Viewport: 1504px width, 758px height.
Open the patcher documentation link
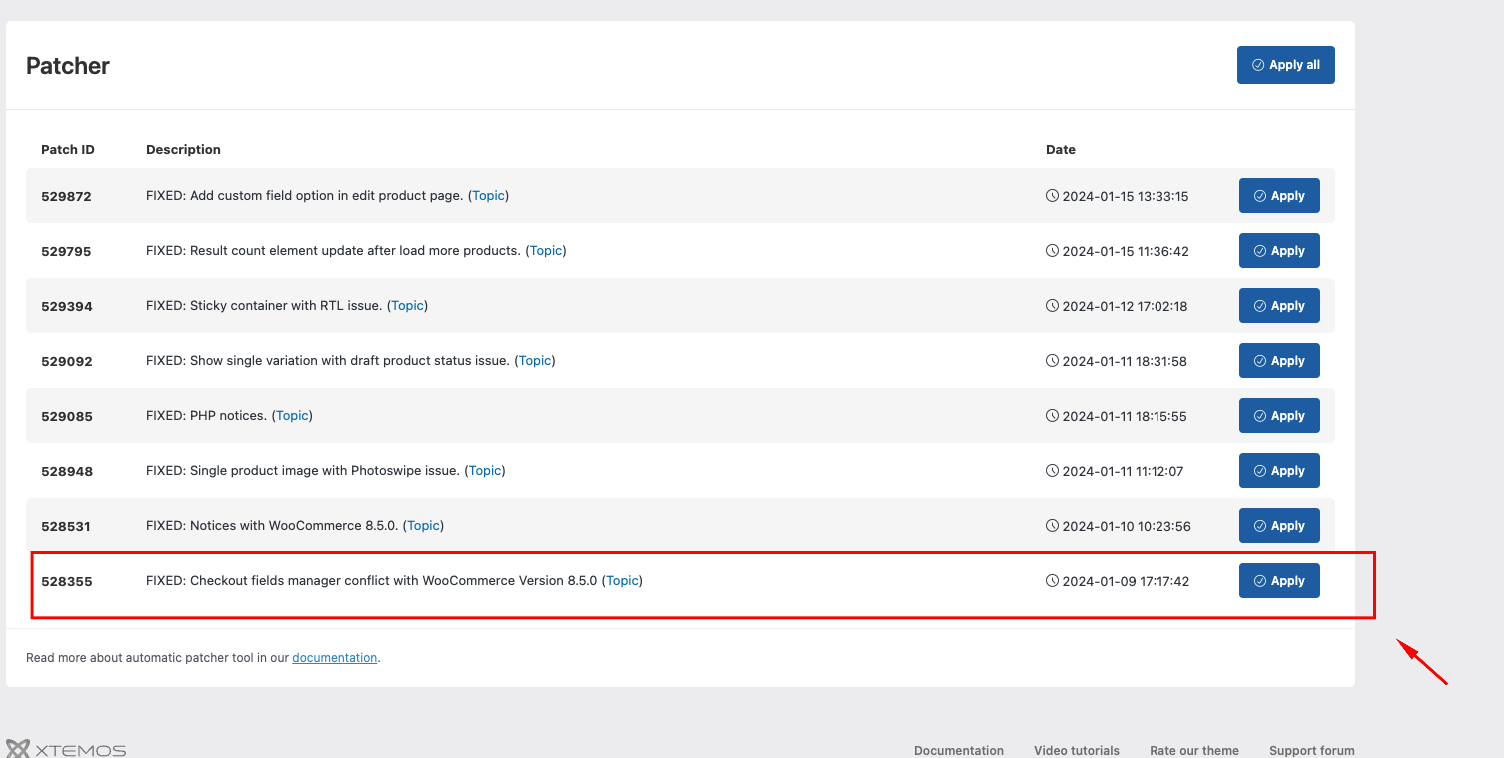click(x=335, y=658)
